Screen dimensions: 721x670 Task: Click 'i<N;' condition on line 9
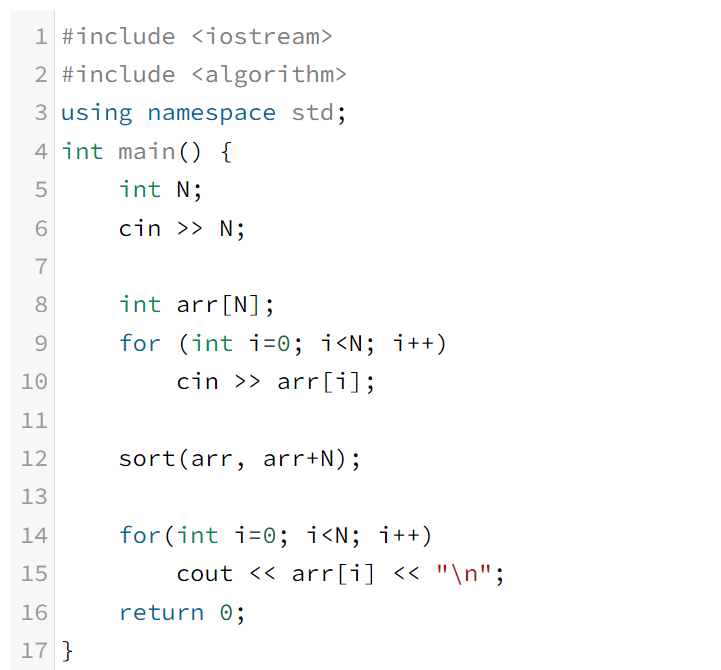point(348,344)
